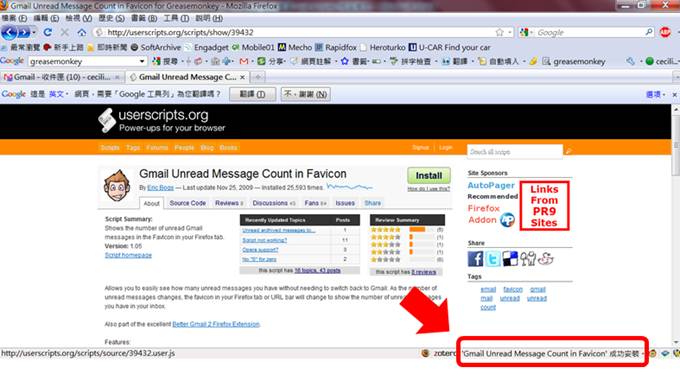Expand the Google Toolbar search box dropdown
This screenshot has height=374, width=680.
pos(142,62)
